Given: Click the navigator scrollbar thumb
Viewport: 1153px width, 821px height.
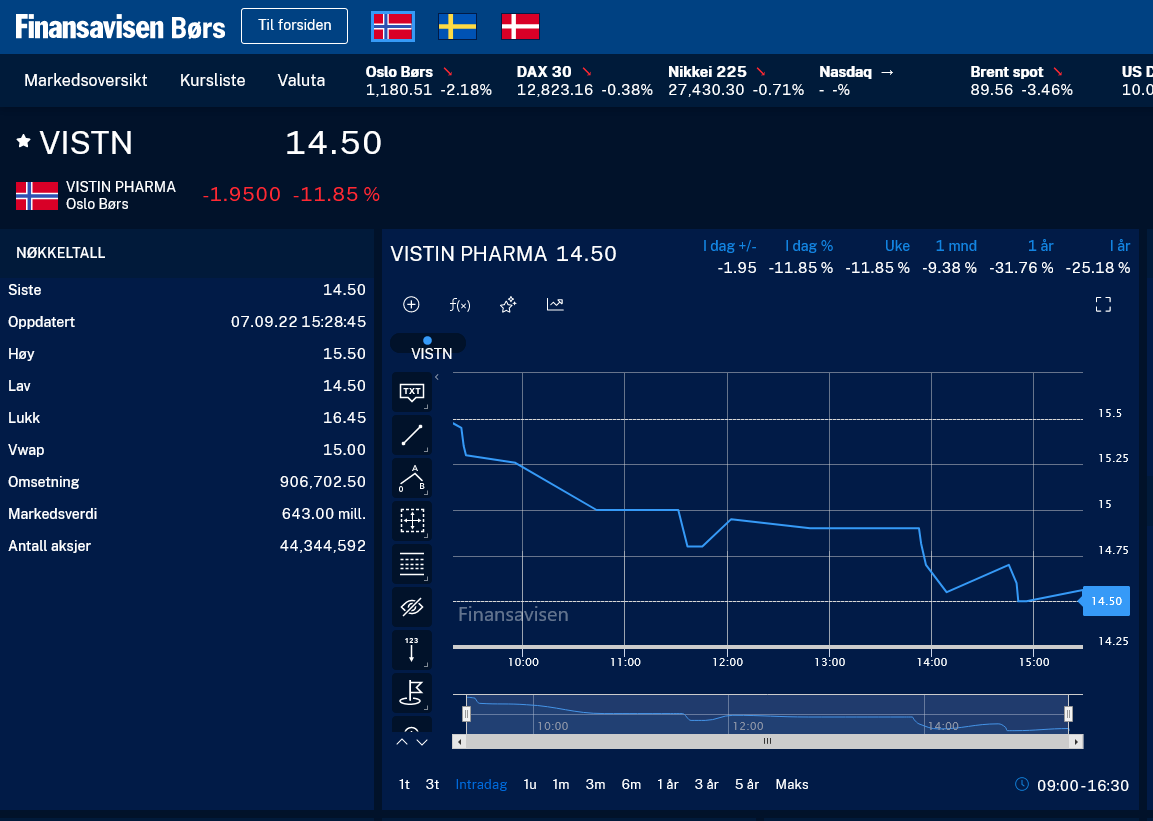Looking at the screenshot, I should 768,742.
